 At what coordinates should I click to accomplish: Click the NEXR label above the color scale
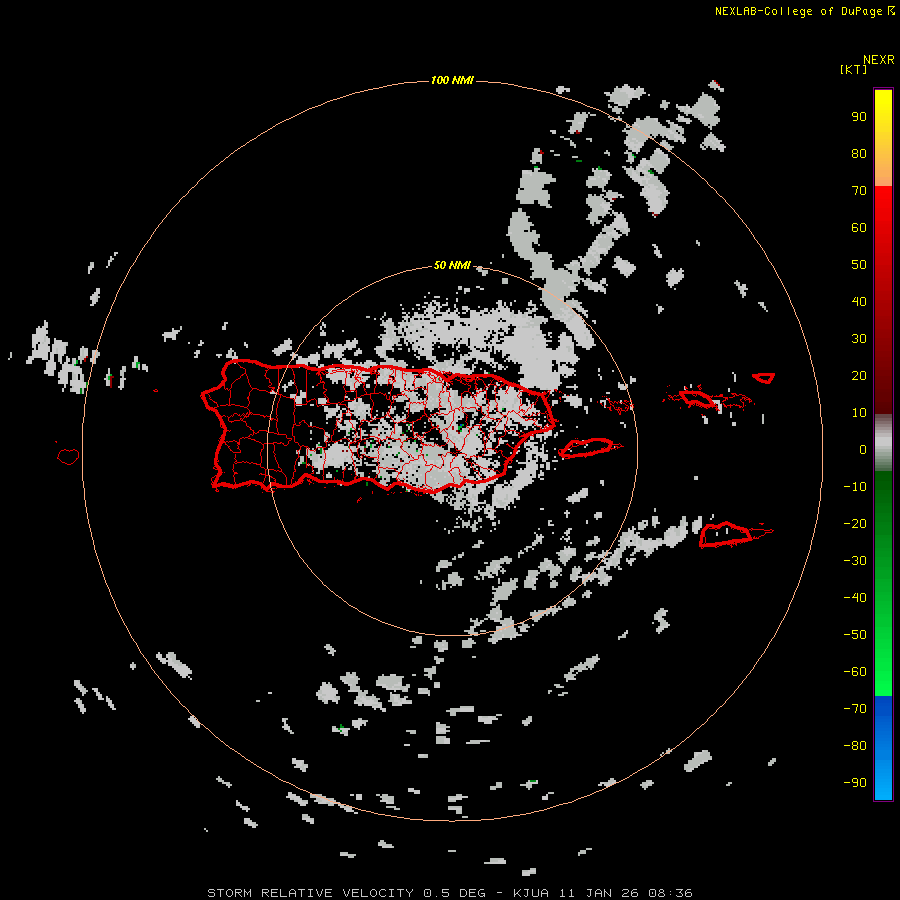point(879,60)
